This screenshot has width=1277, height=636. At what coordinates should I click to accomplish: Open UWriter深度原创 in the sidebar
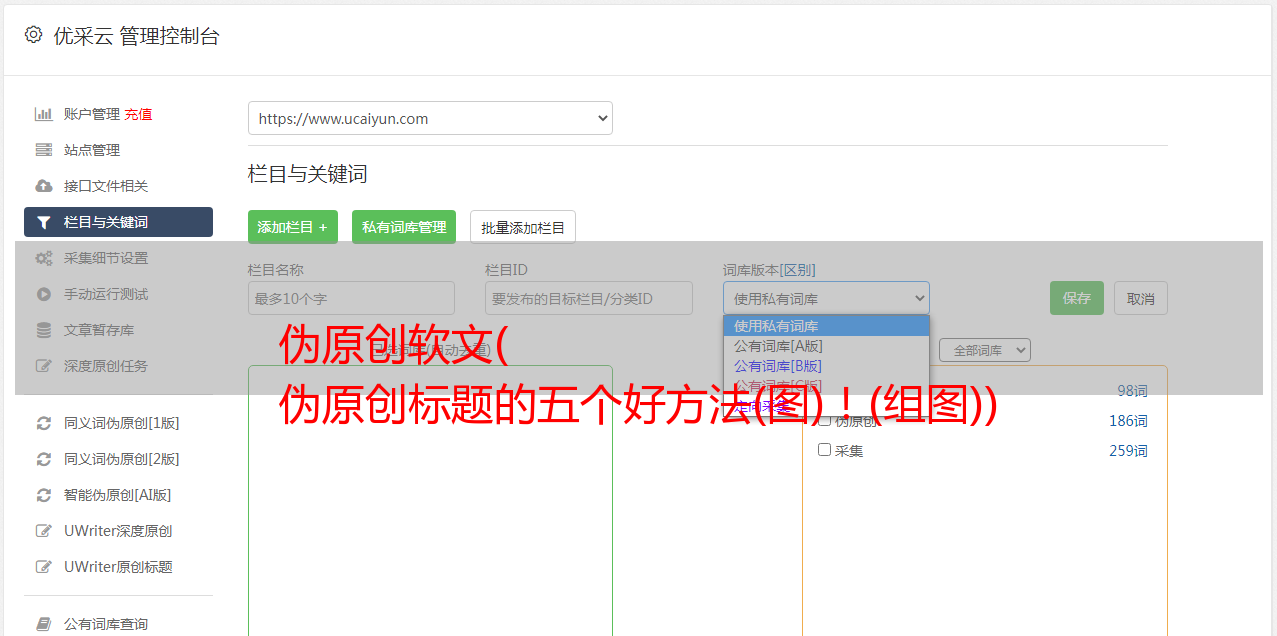tap(118, 531)
